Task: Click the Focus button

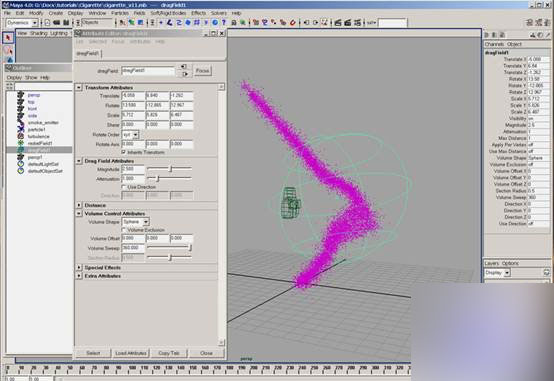Action: coord(202,71)
